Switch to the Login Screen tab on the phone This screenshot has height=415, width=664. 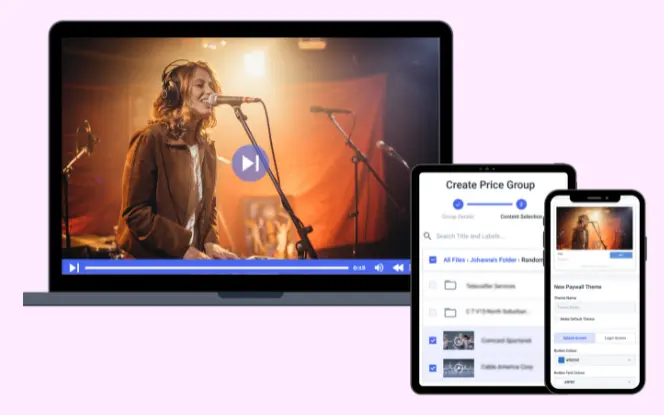click(x=615, y=338)
